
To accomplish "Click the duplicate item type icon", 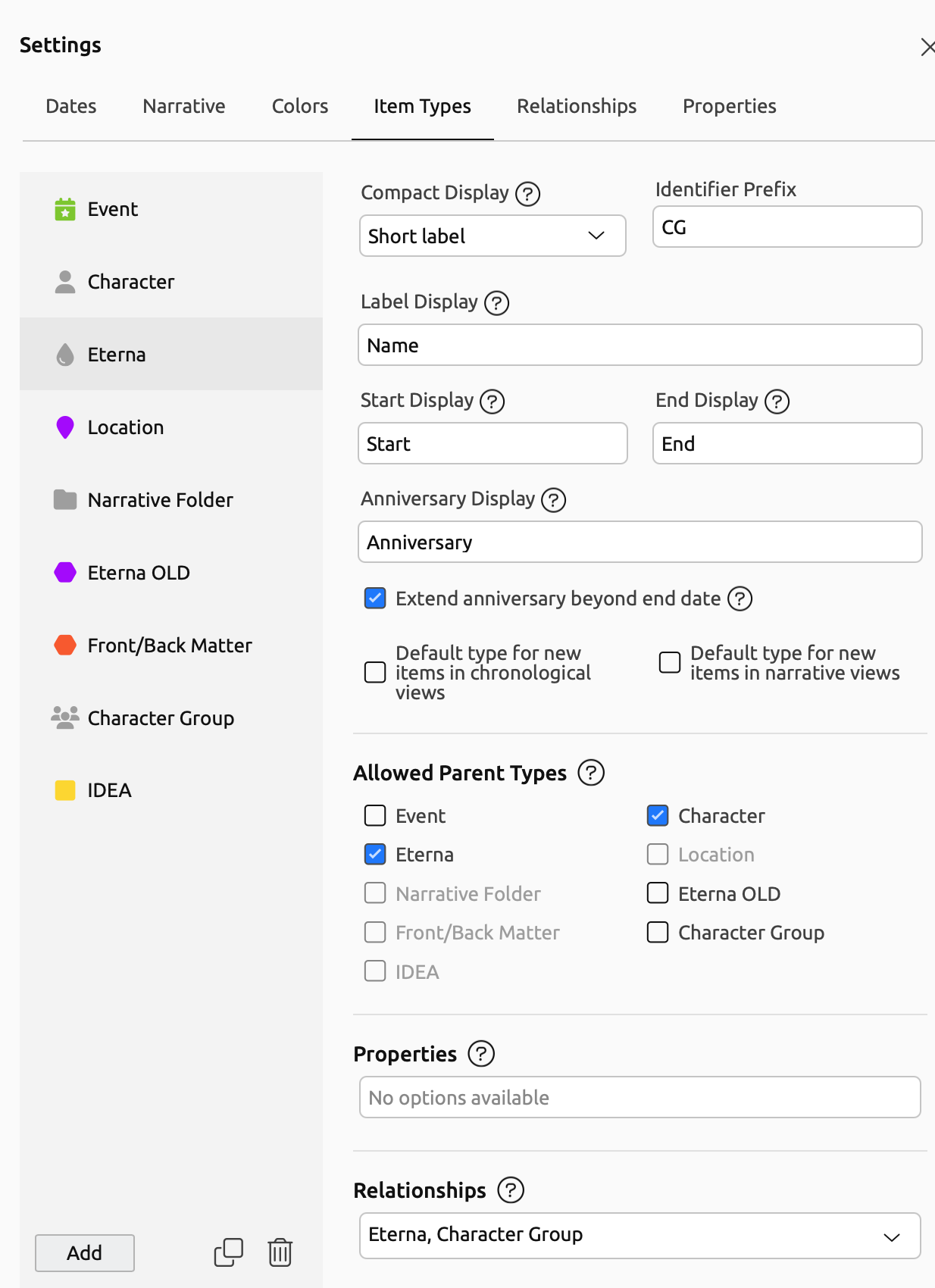I will (228, 1252).
